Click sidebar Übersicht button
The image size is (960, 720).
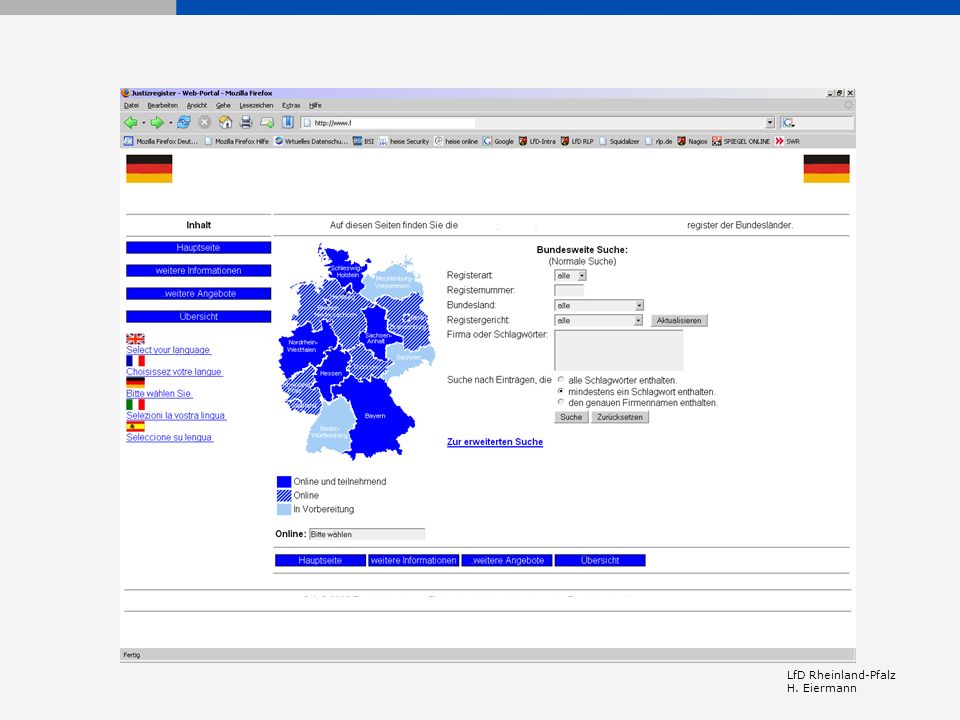pos(198,317)
